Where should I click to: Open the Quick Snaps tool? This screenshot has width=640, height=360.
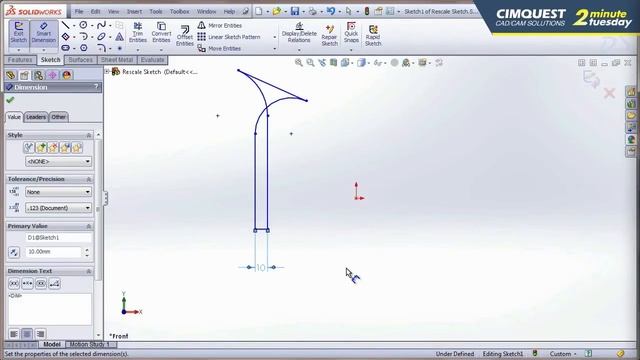pos(351,33)
